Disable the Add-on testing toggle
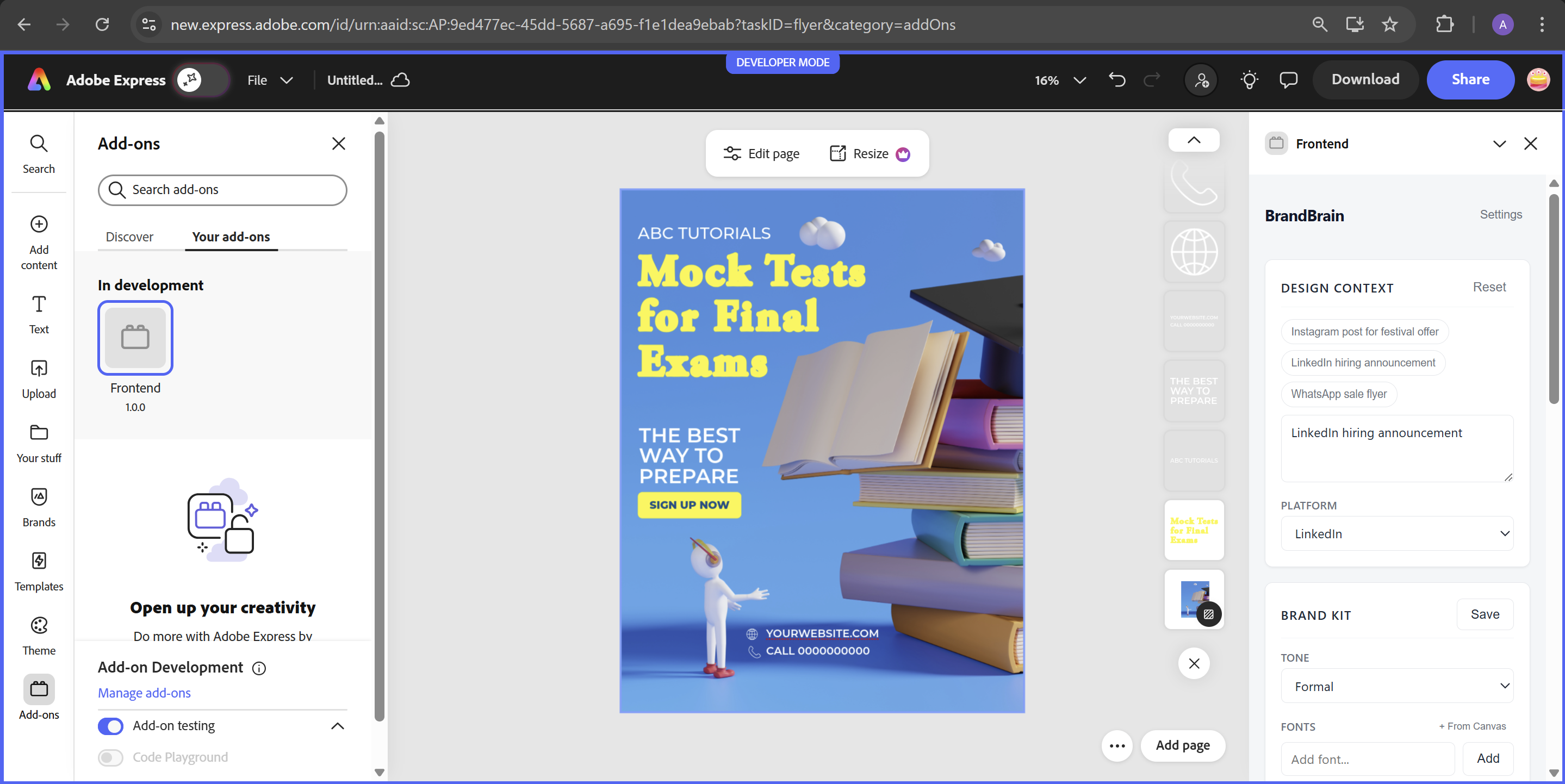This screenshot has height=784, width=1565. click(110, 726)
